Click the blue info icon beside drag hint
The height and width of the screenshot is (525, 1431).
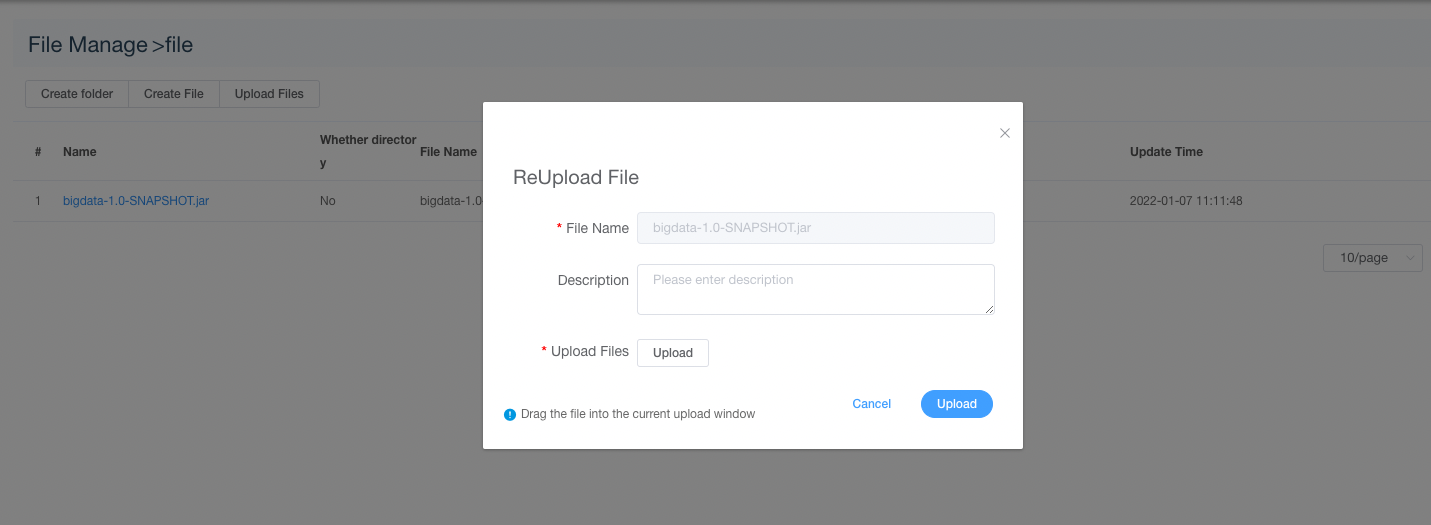pyautogui.click(x=510, y=414)
